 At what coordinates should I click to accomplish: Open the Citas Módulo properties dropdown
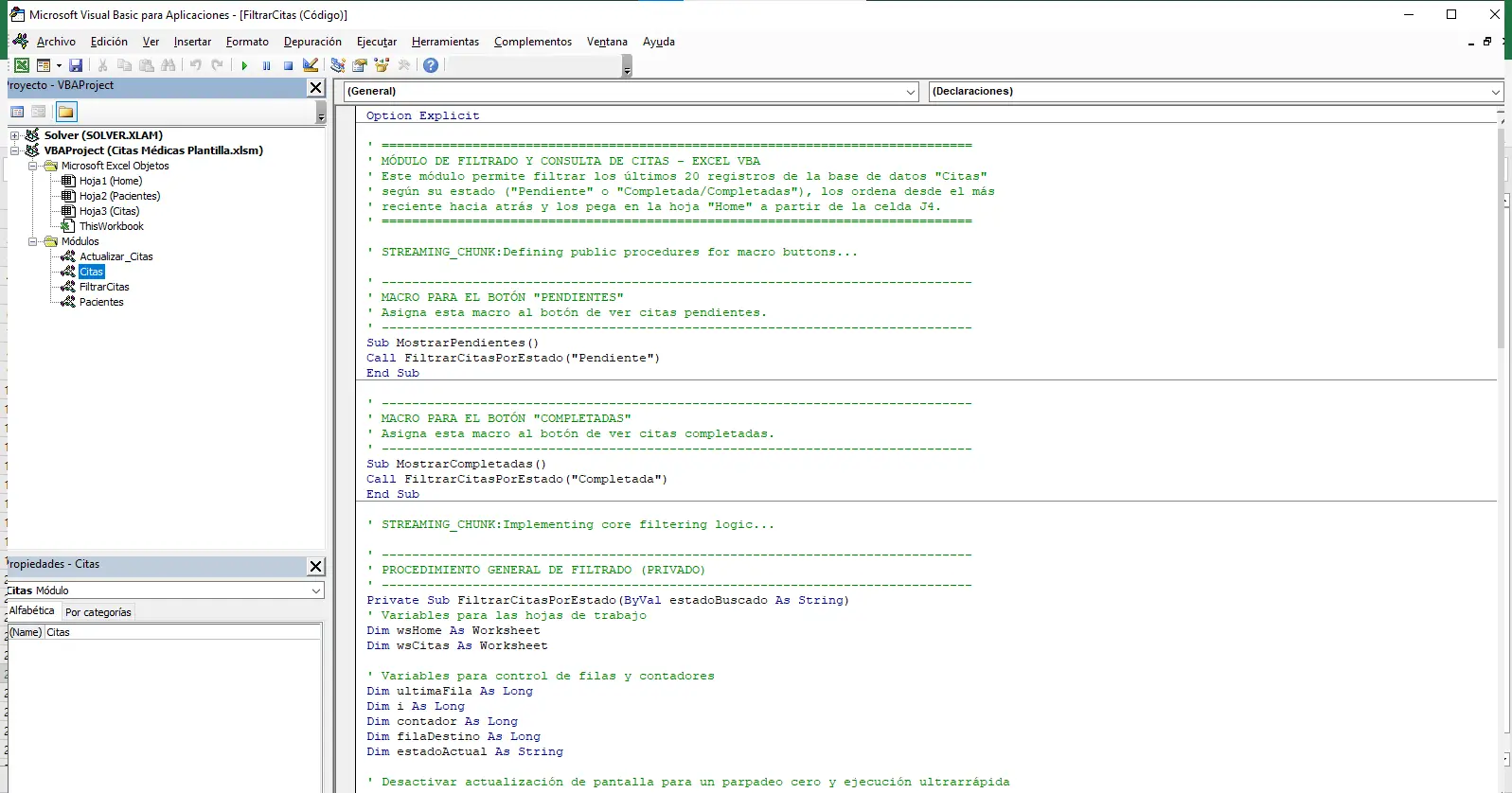pyautogui.click(x=316, y=590)
